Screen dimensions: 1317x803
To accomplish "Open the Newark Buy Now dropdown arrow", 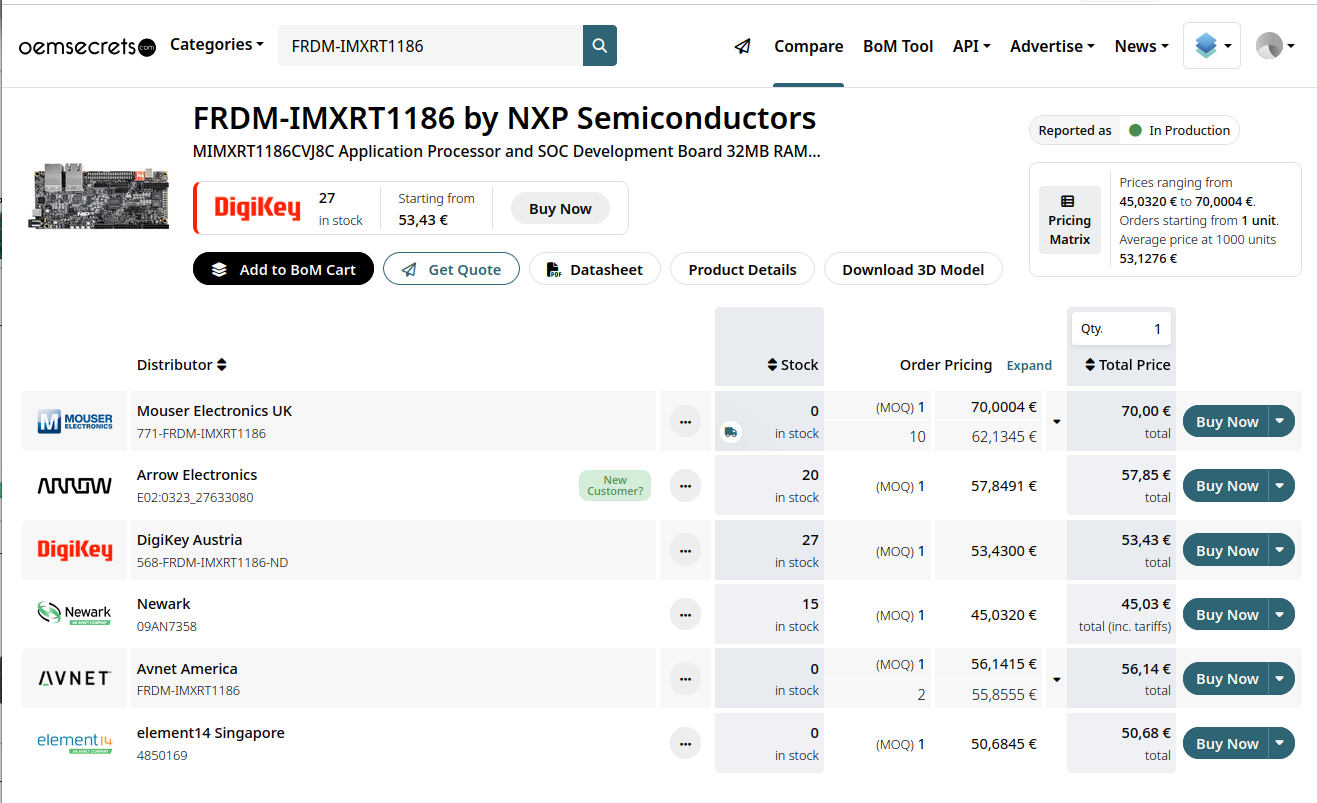I will 1280,615.
